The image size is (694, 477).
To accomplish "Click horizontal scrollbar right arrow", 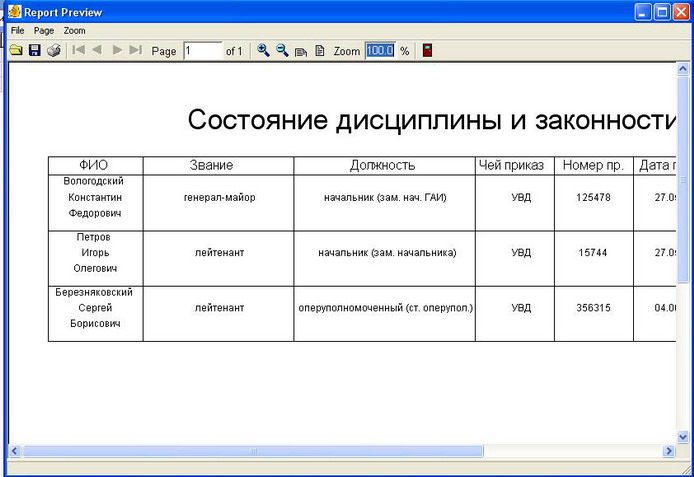I will (x=669, y=451).
